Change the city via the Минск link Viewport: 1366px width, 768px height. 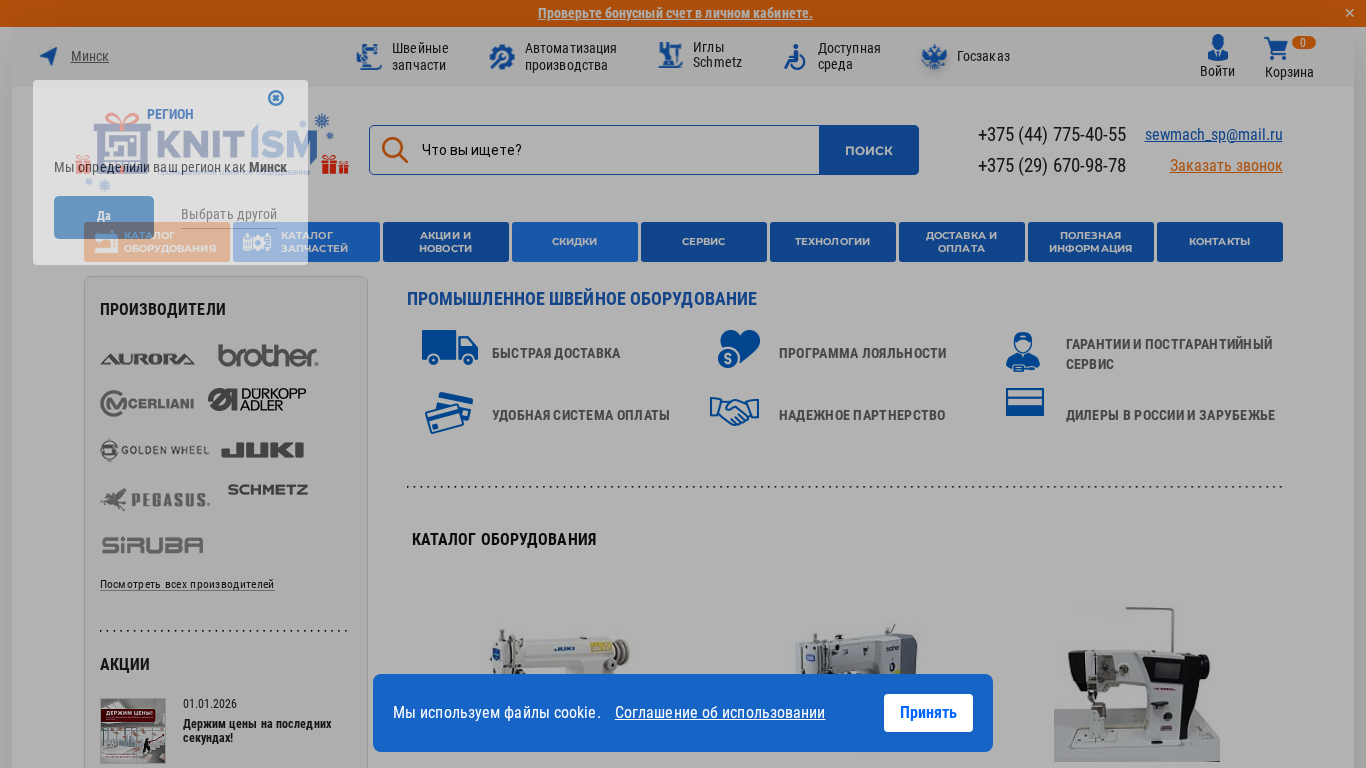[90, 56]
